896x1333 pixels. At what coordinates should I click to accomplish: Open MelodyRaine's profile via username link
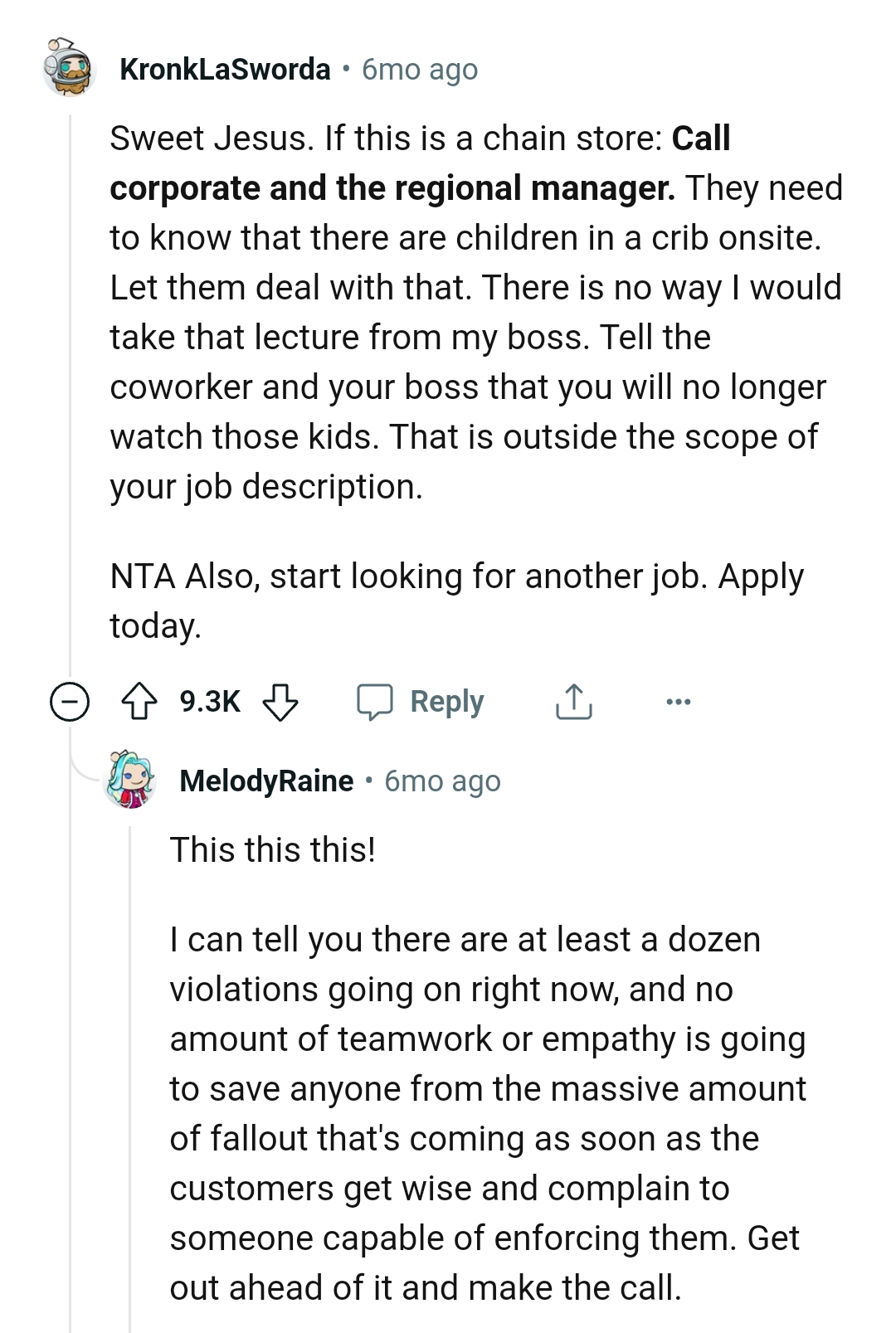click(x=264, y=780)
